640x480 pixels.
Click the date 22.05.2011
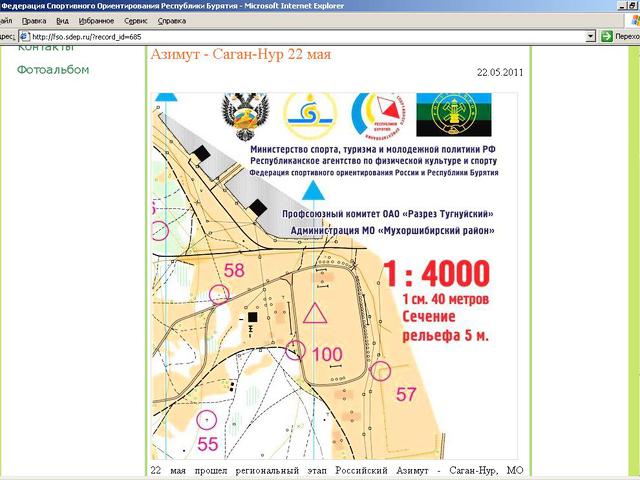[500, 72]
